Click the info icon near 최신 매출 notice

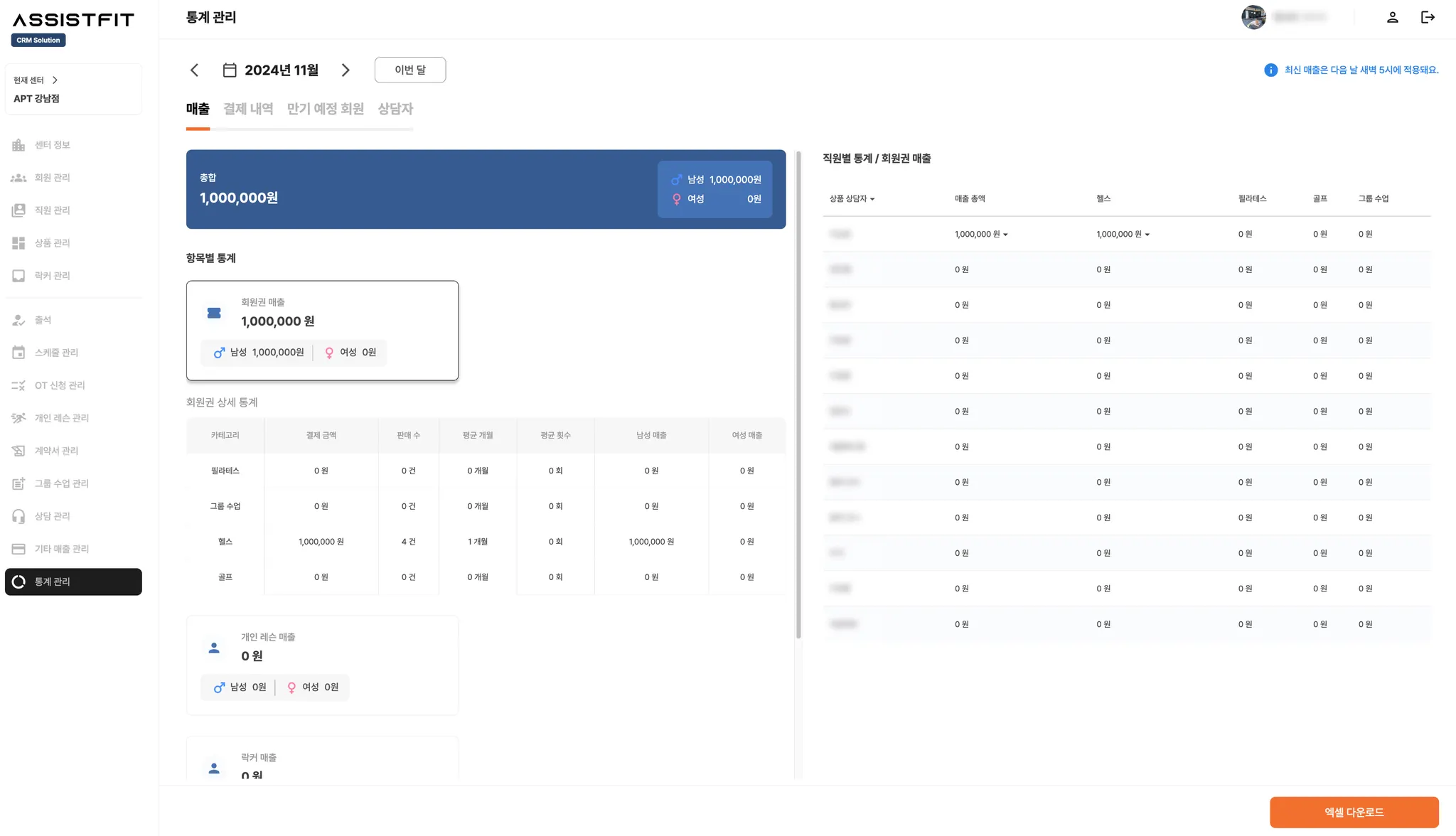[1270, 70]
